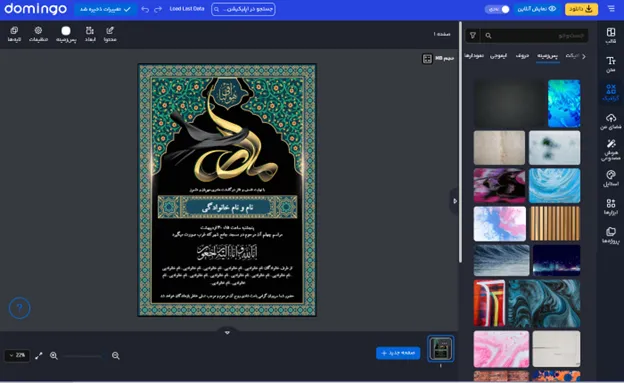The height and width of the screenshot is (383, 624).
Task: Select the dark gray gradient background
Action: click(x=509, y=104)
